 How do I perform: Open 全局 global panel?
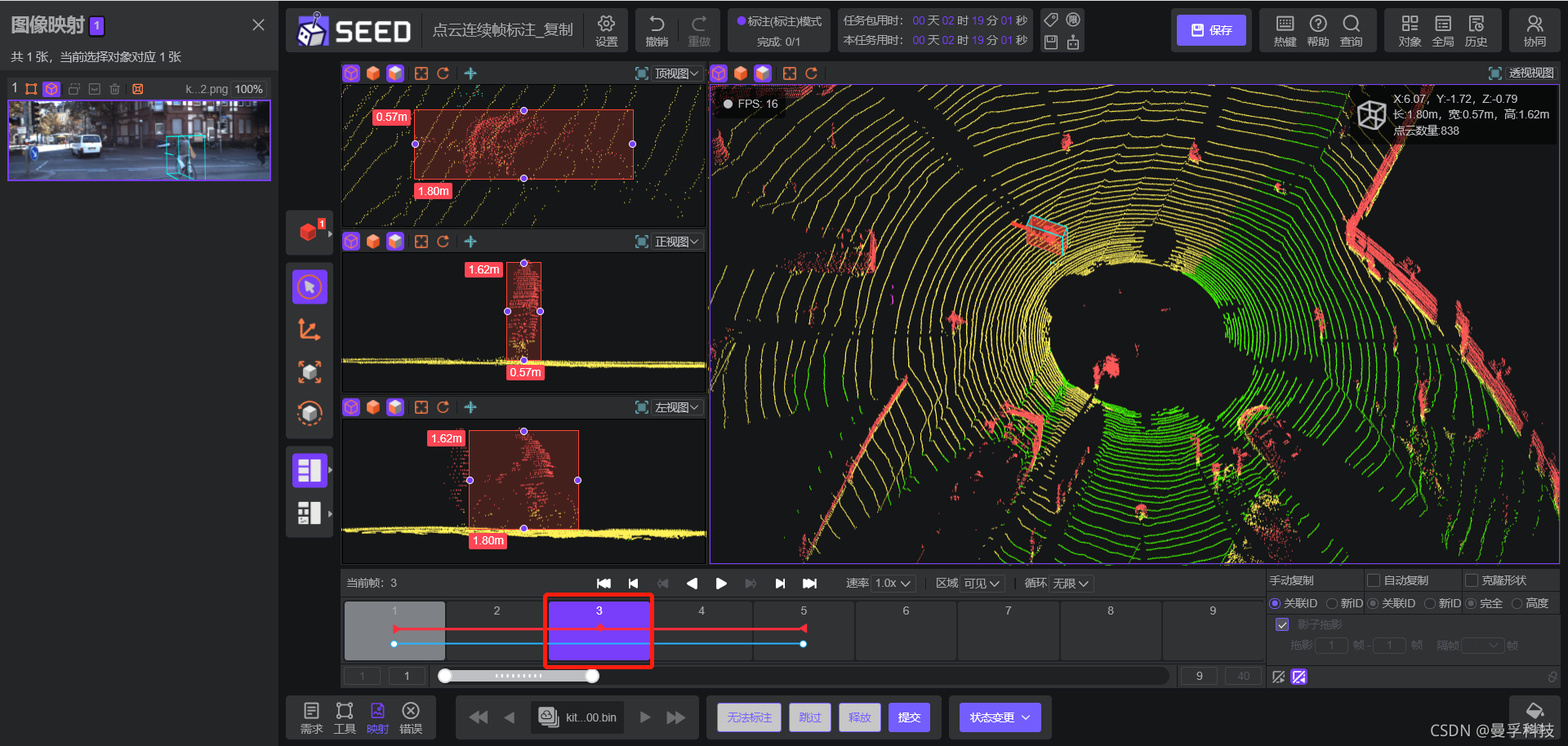1443,30
